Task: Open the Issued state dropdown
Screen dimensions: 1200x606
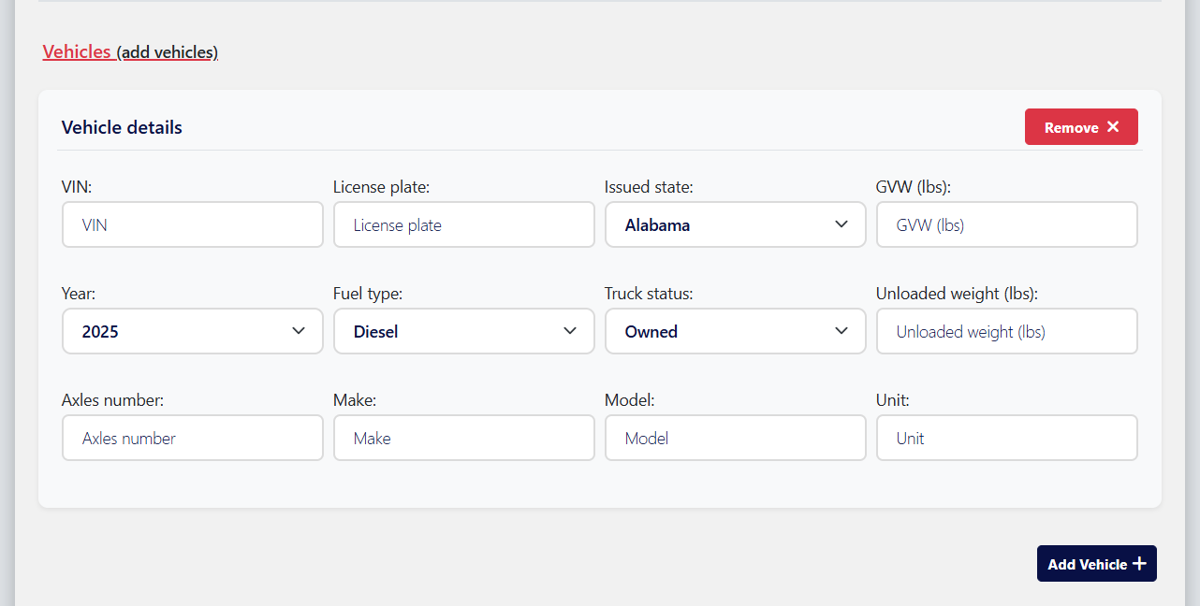Action: click(734, 225)
